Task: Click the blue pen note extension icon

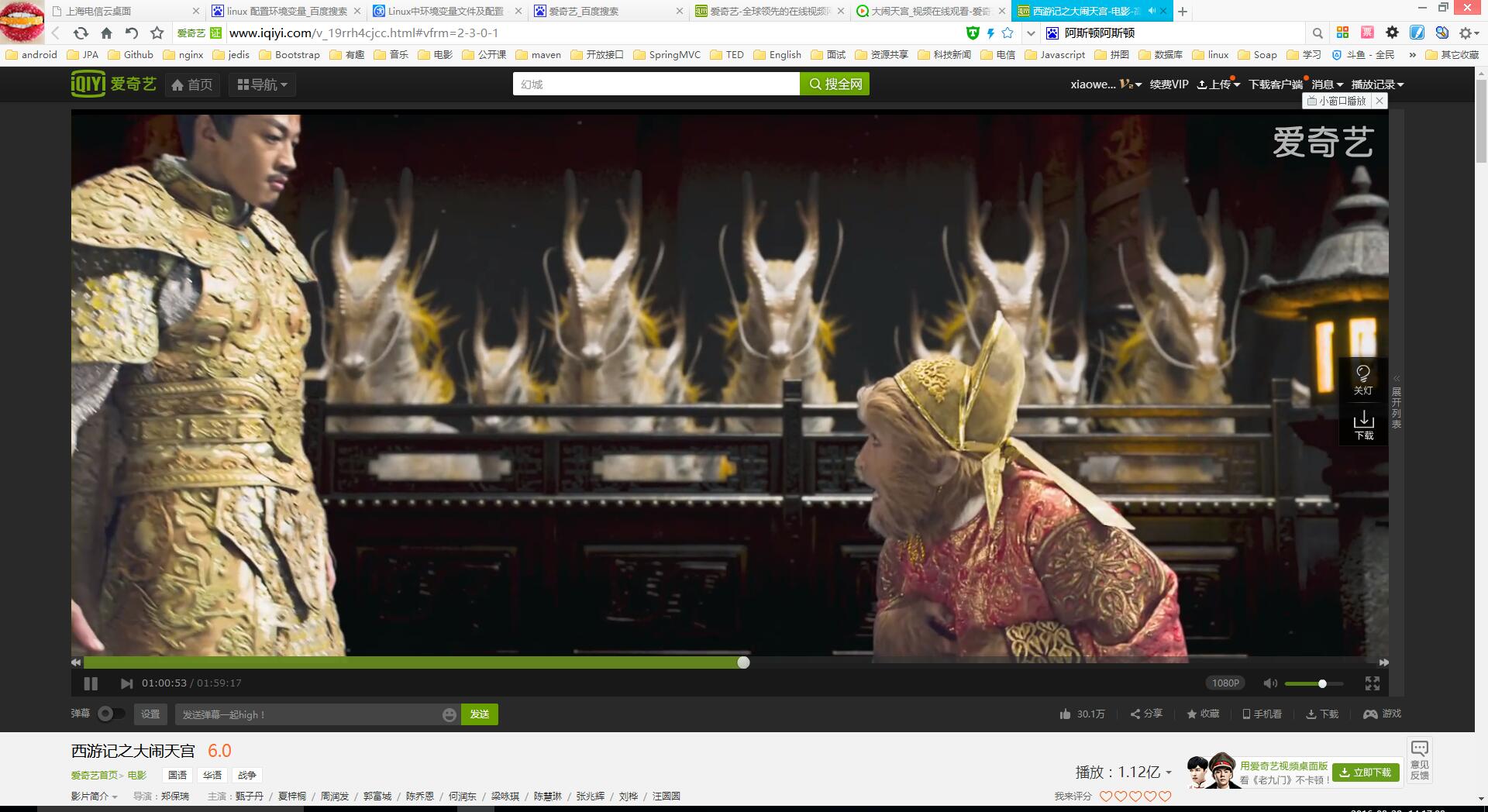Action: pyautogui.click(x=1417, y=33)
